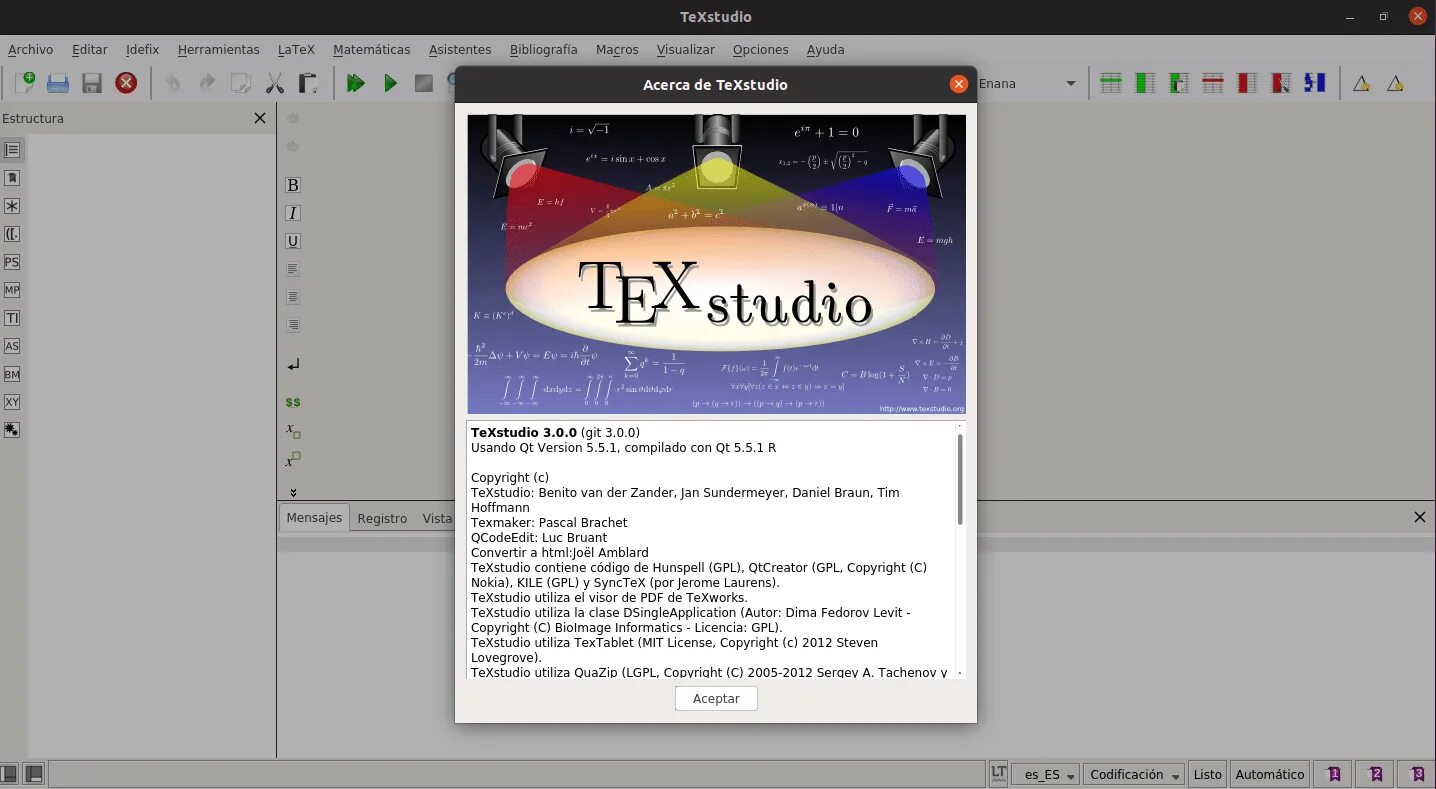Click the redo arrow icon
1436x789 pixels.
point(207,83)
